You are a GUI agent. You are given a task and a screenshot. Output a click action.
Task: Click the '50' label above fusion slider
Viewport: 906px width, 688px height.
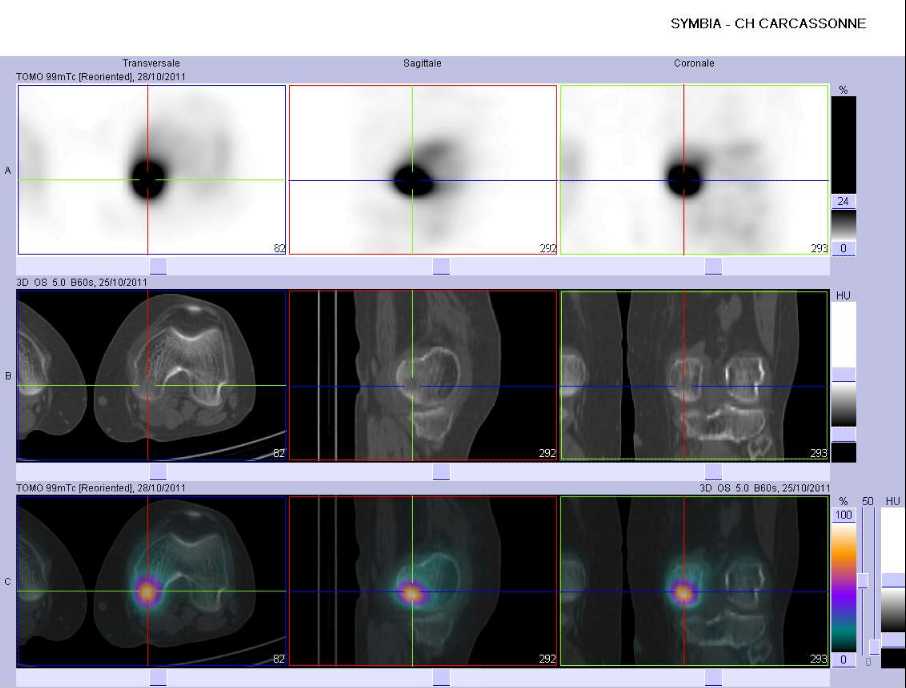(867, 501)
